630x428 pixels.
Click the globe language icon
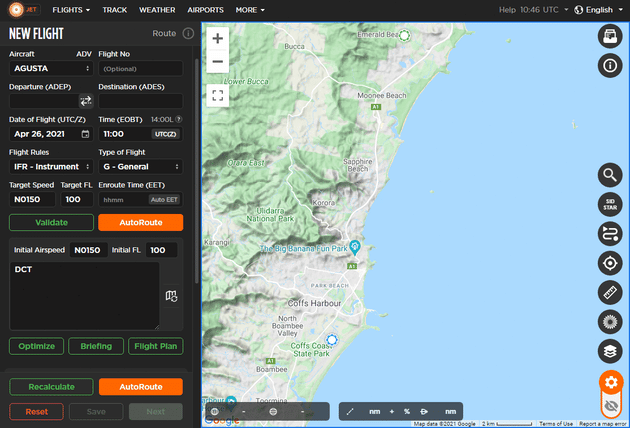coord(579,10)
